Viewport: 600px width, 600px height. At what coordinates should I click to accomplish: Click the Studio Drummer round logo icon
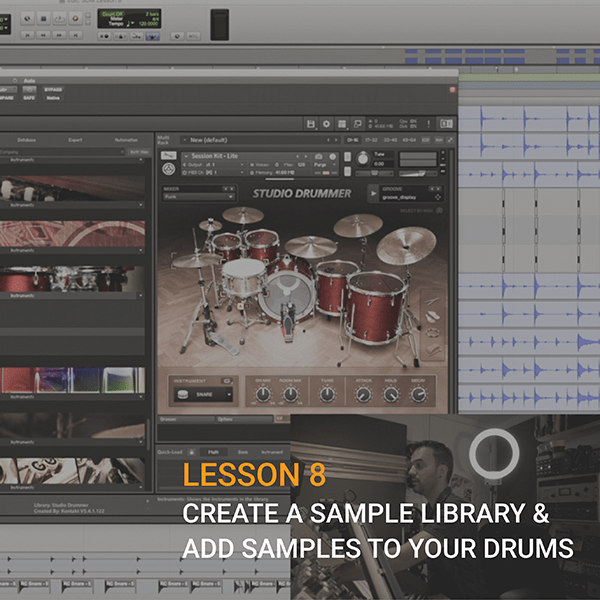click(168, 168)
